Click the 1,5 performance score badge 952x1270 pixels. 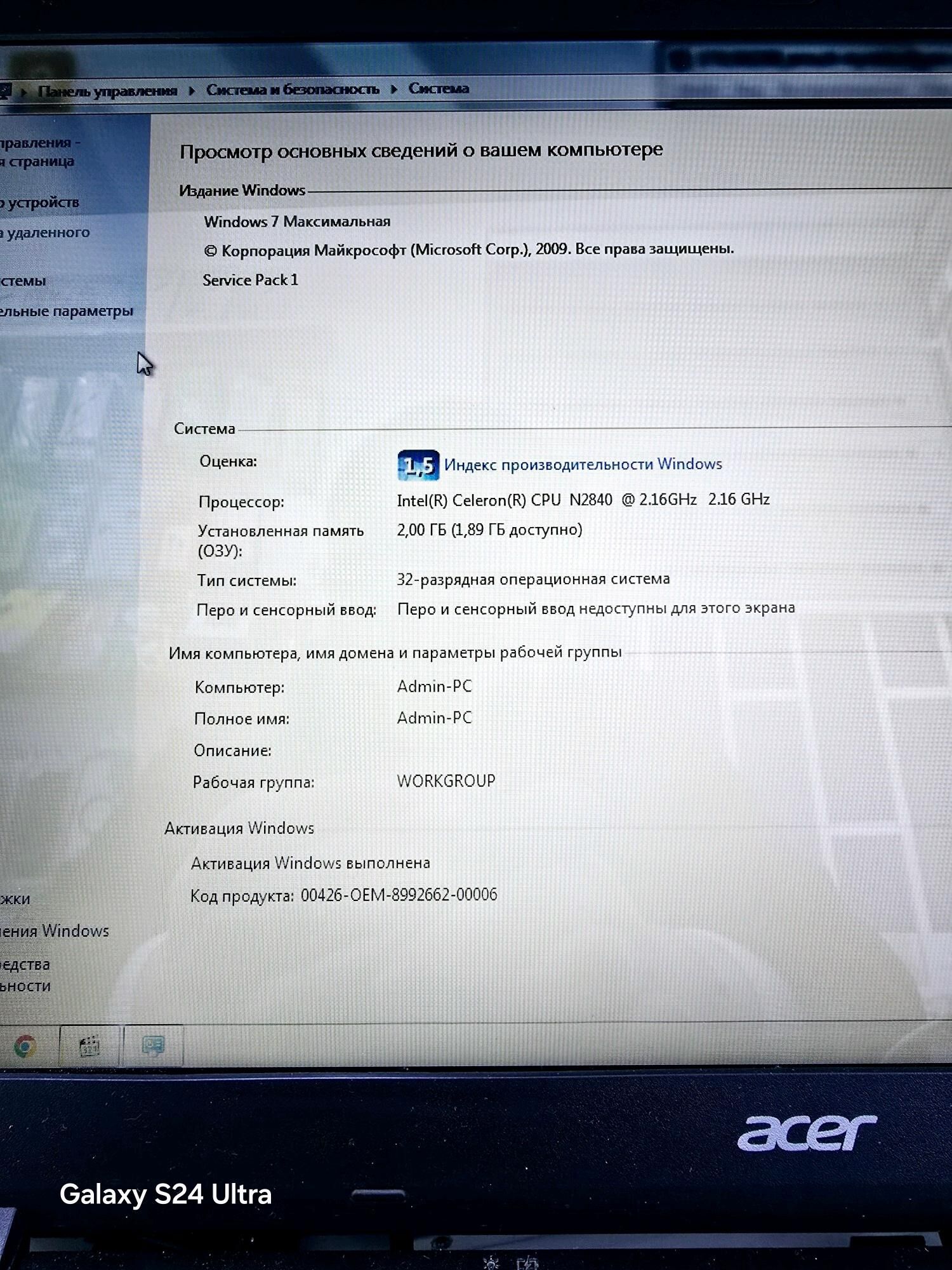click(x=418, y=465)
